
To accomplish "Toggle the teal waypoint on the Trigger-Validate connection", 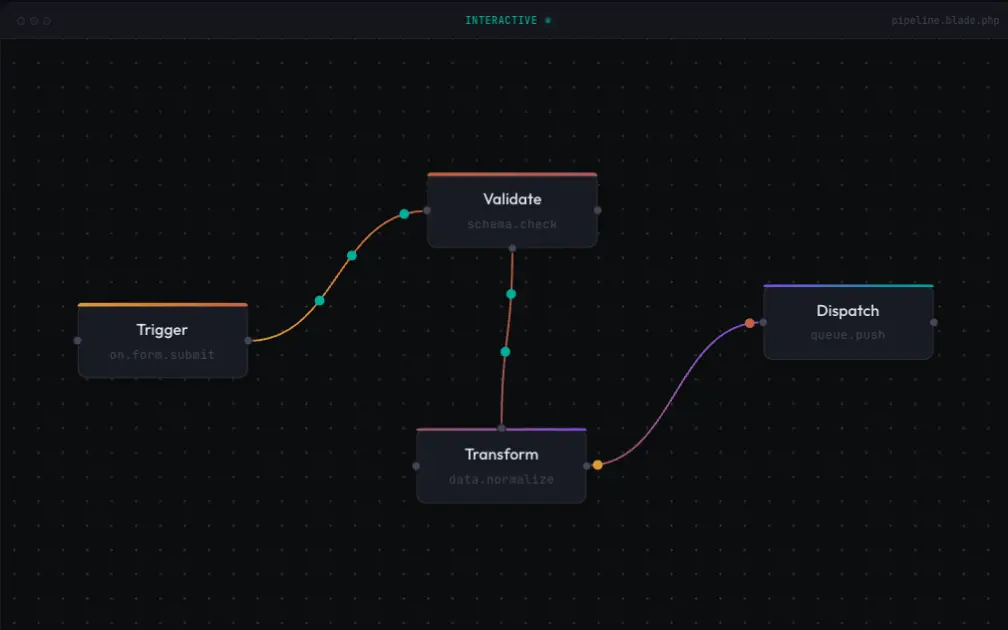I will tap(351, 256).
